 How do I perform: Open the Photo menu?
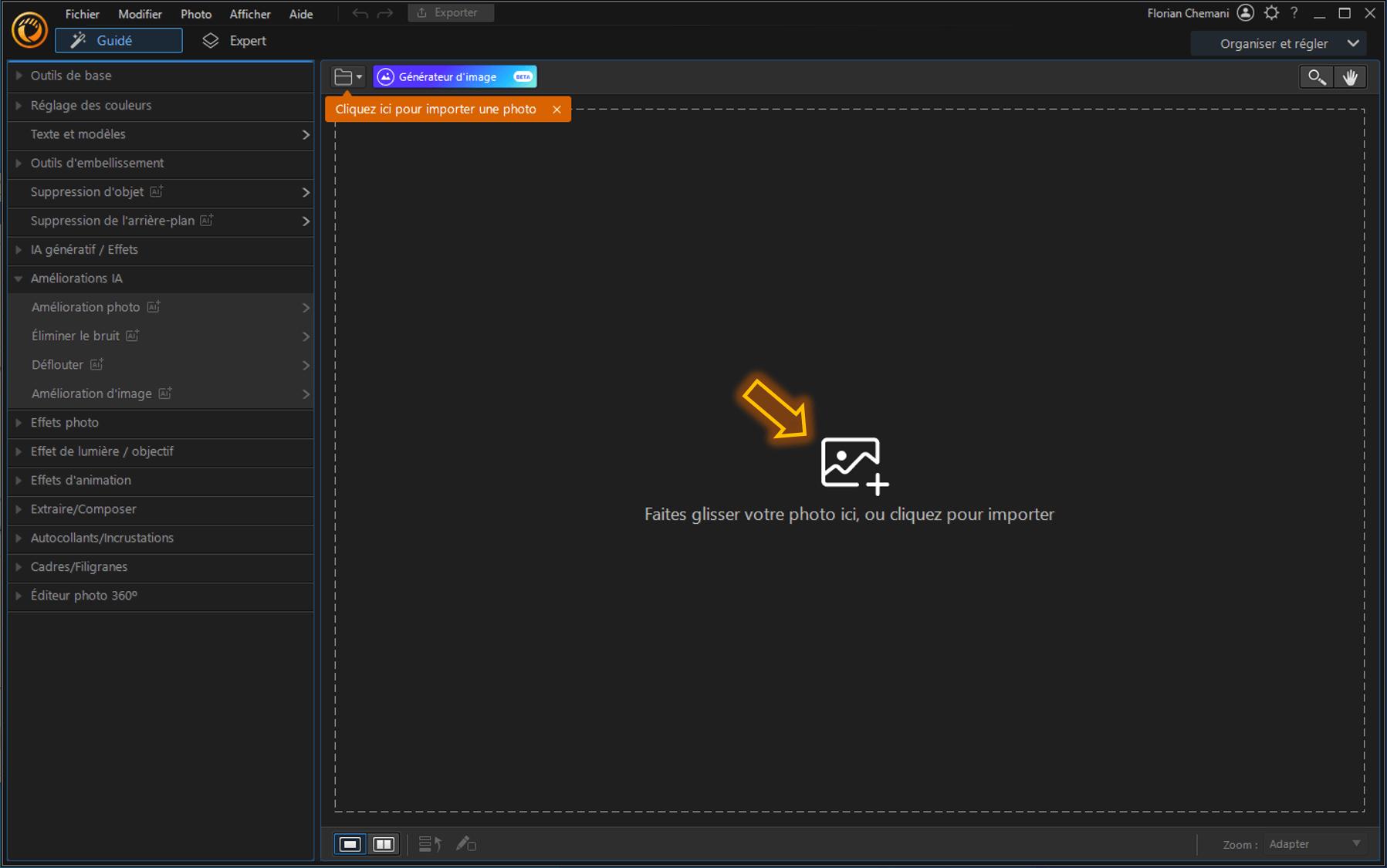coord(196,13)
